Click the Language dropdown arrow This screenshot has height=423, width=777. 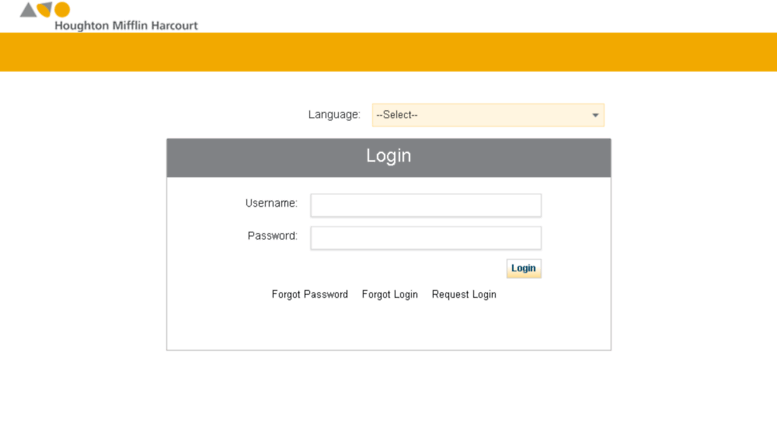(595, 115)
